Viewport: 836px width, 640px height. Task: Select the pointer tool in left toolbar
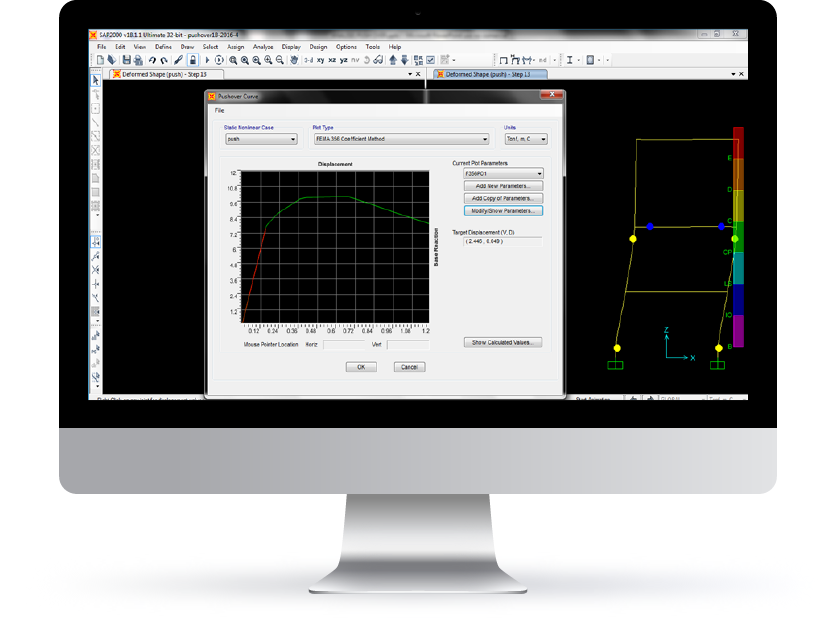(x=95, y=80)
